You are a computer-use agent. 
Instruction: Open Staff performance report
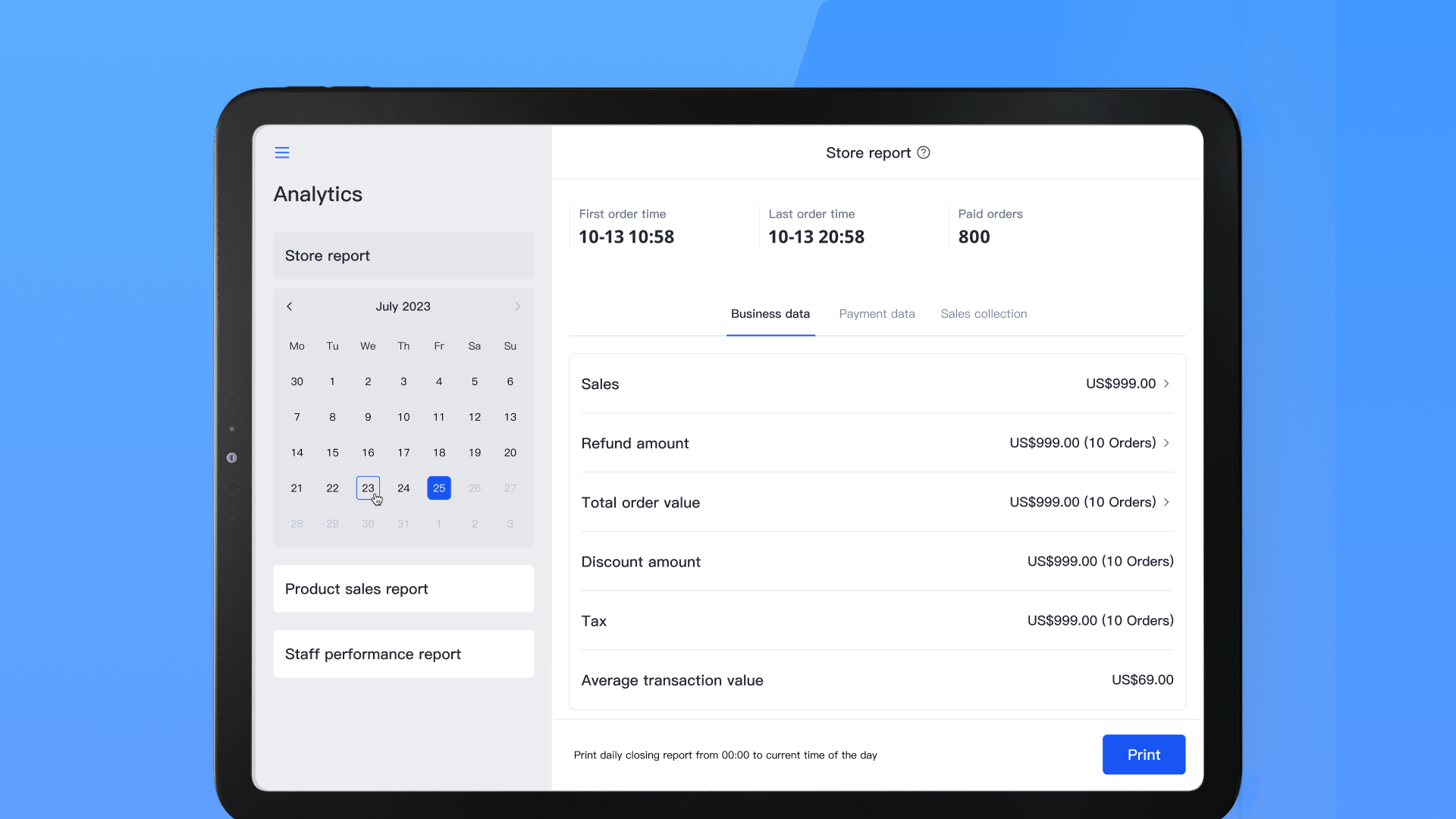click(403, 654)
